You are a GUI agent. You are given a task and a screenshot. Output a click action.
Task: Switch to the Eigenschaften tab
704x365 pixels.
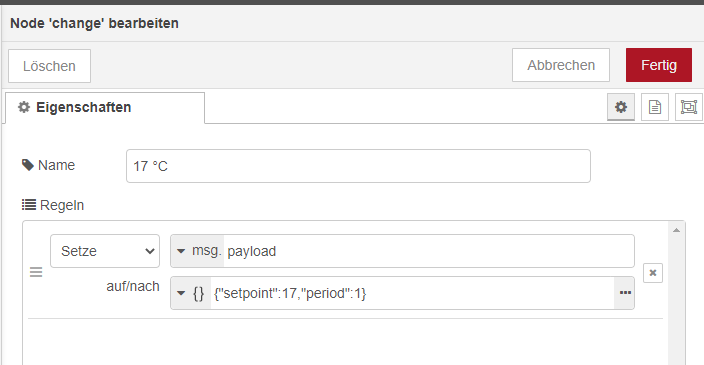click(105, 108)
